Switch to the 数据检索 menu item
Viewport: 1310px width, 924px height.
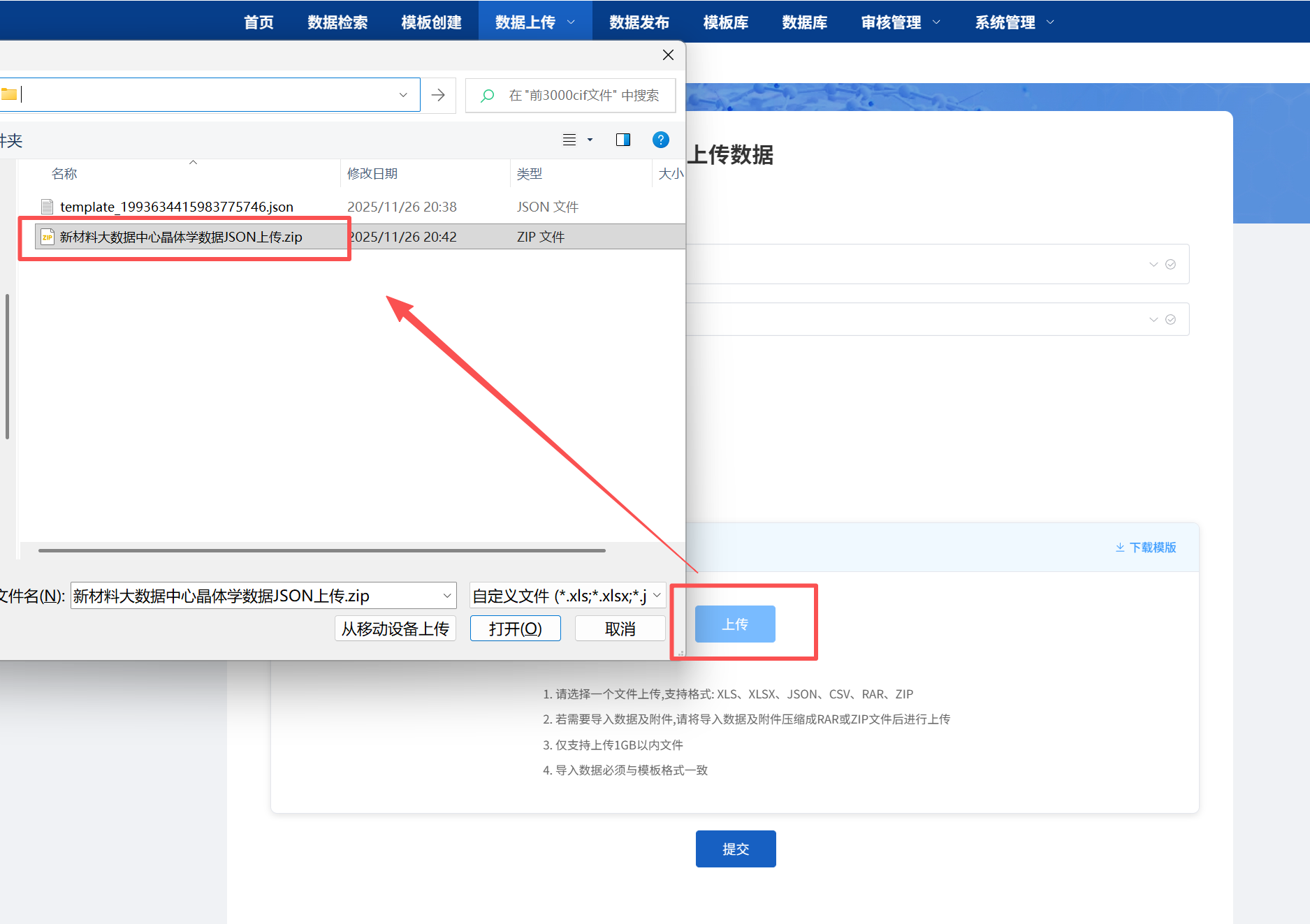(x=337, y=22)
